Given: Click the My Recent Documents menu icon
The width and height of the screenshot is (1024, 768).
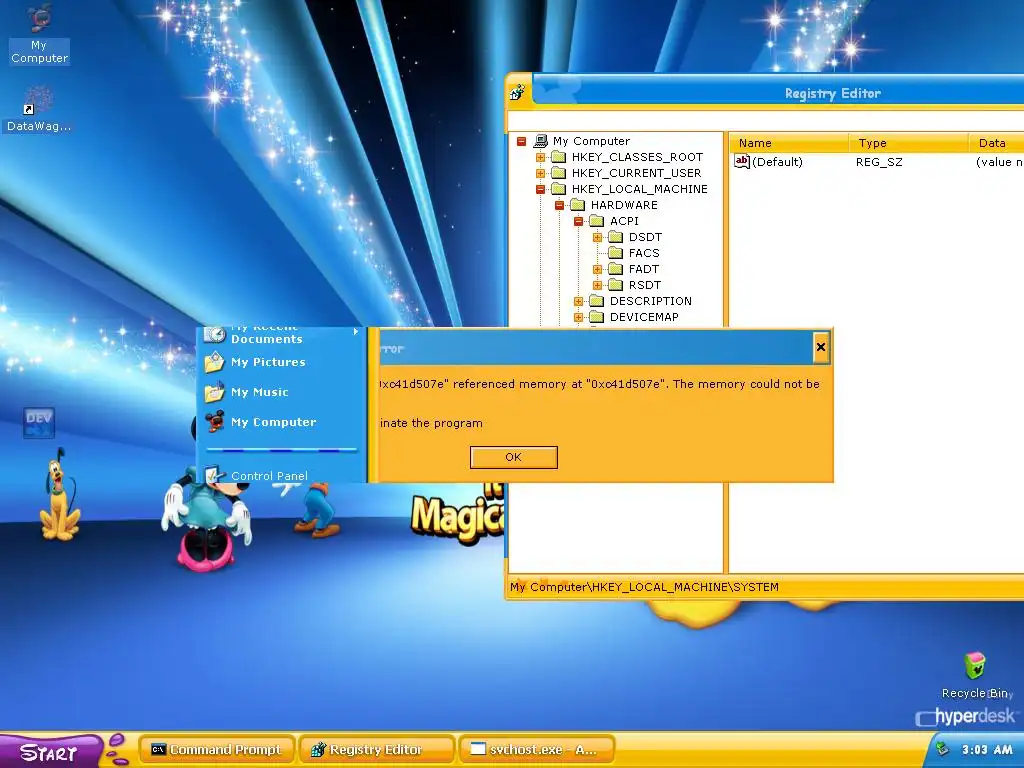Looking at the screenshot, I should point(214,334).
